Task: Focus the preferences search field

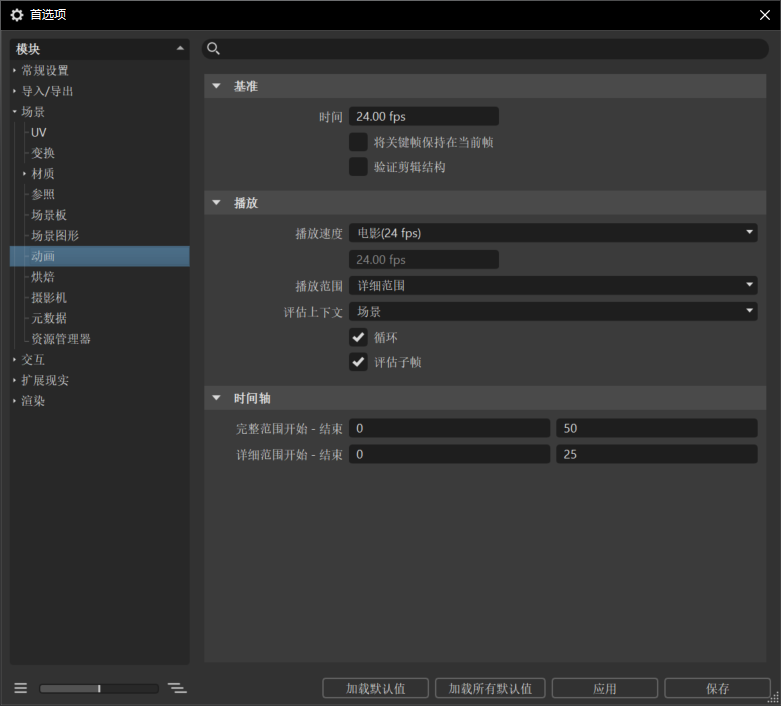Action: point(486,49)
